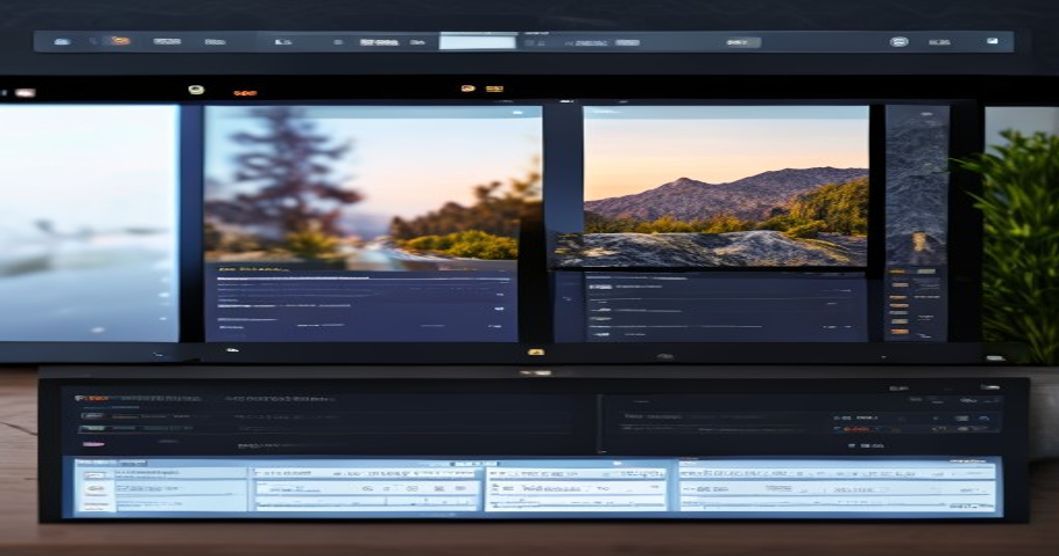1059x556 pixels.
Task: Click the yellow circular icon above the tree photo
Action: (196, 89)
